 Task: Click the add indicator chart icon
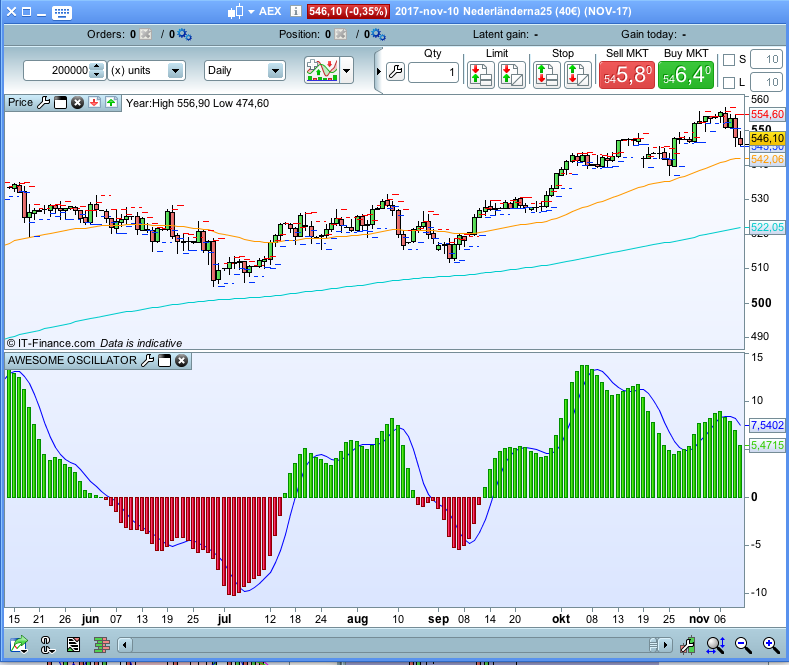pos(322,70)
